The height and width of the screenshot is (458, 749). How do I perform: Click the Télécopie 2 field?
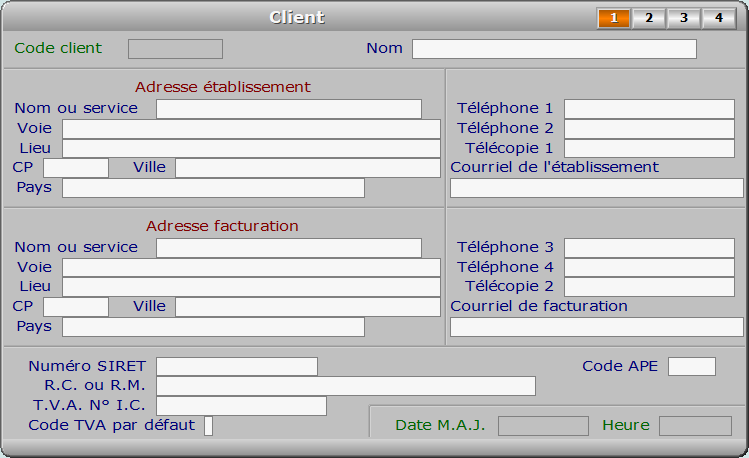point(649,287)
